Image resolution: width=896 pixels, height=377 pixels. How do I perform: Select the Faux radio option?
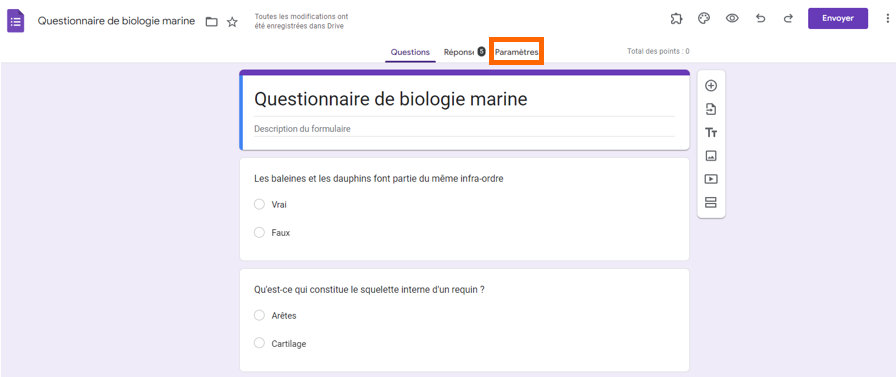[259, 232]
